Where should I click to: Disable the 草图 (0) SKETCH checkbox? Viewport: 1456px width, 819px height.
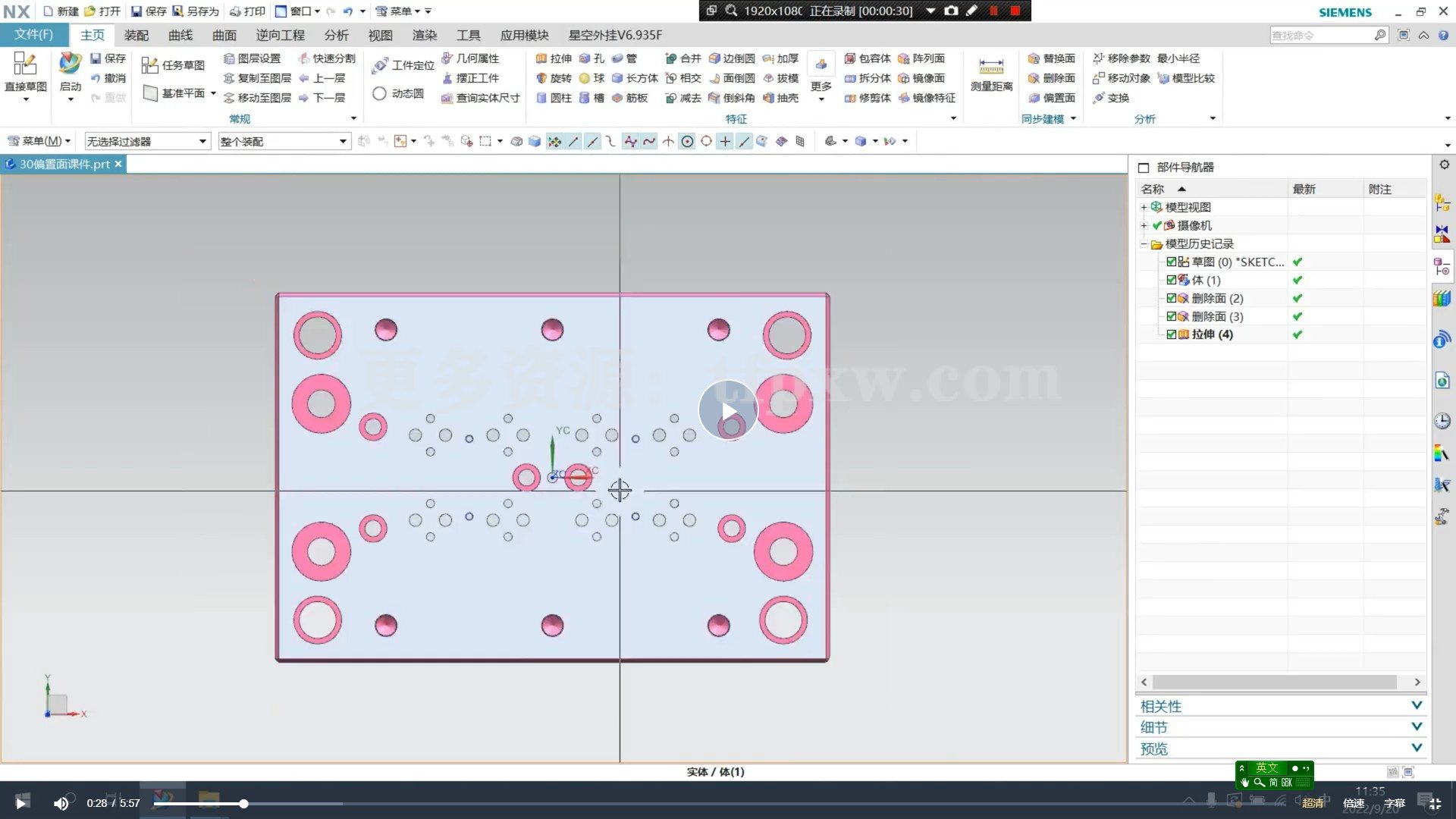click(1171, 262)
